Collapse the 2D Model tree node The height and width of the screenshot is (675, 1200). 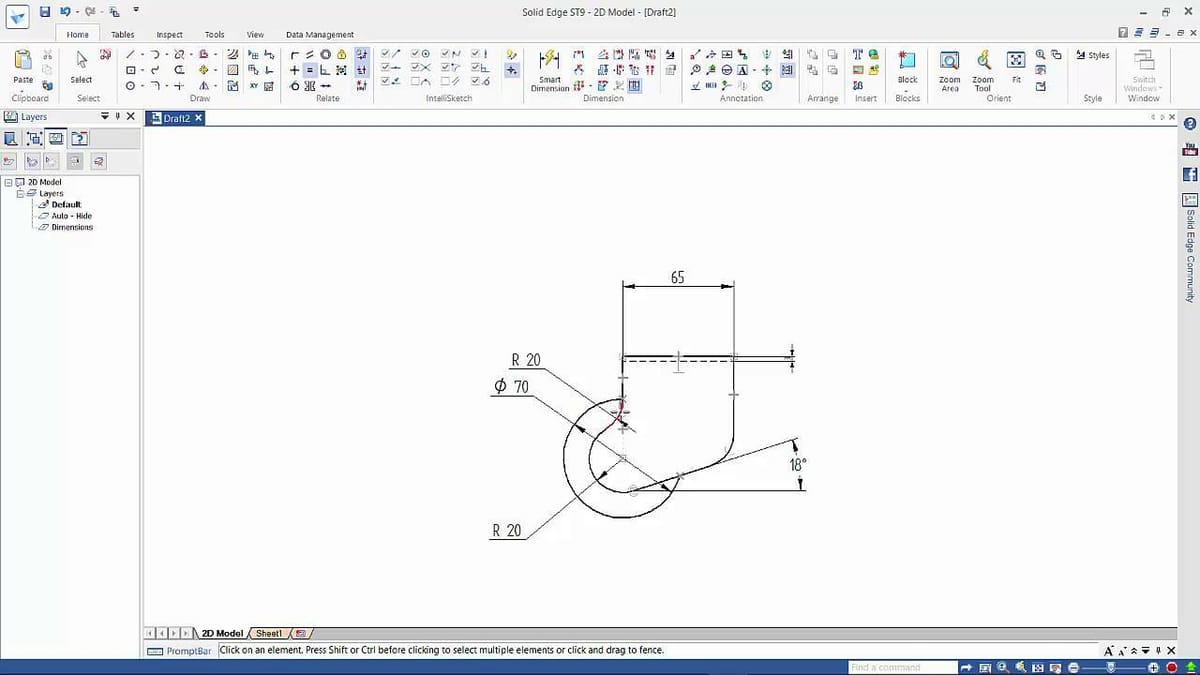7,182
